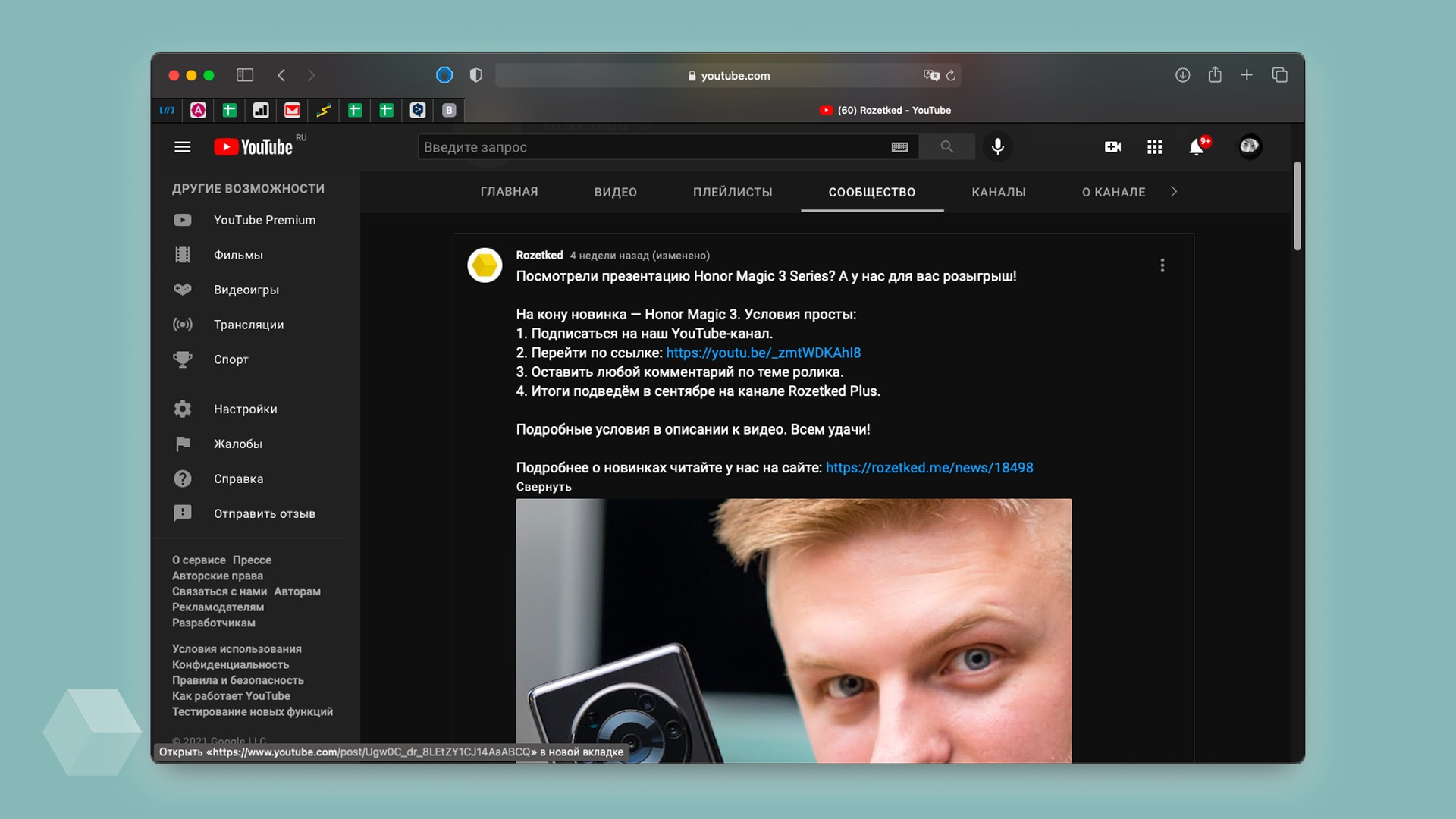The width and height of the screenshot is (1456, 819).
Task: Open Safari share menu
Action: (1215, 74)
